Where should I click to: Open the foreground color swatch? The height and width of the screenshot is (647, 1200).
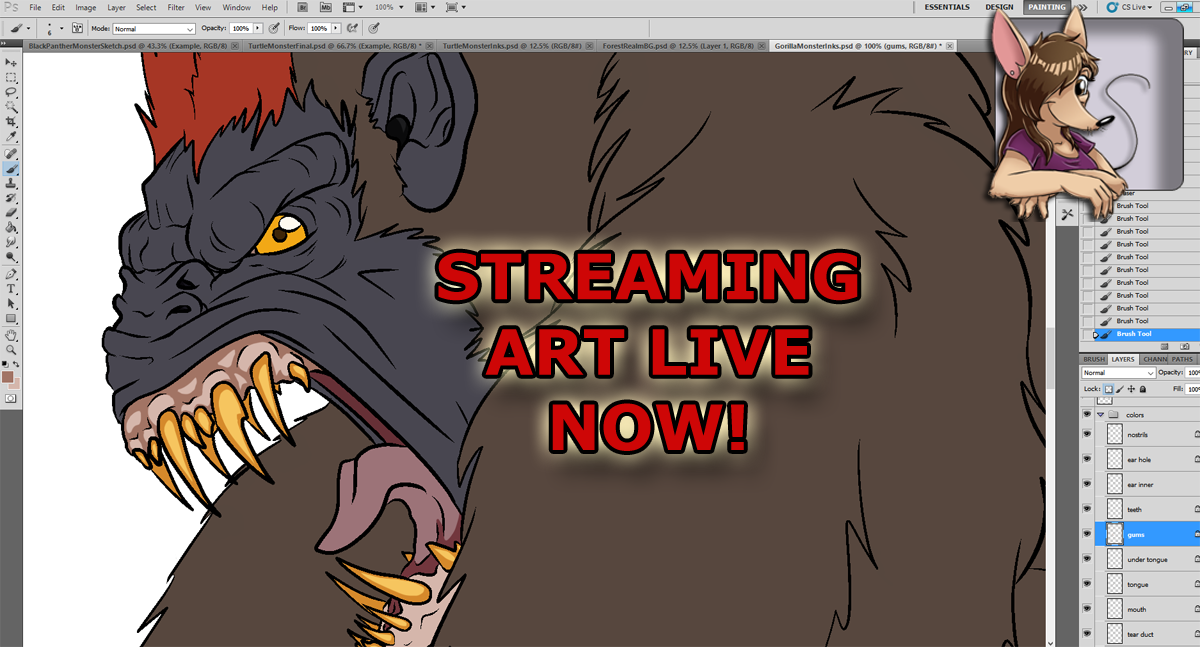point(8,377)
